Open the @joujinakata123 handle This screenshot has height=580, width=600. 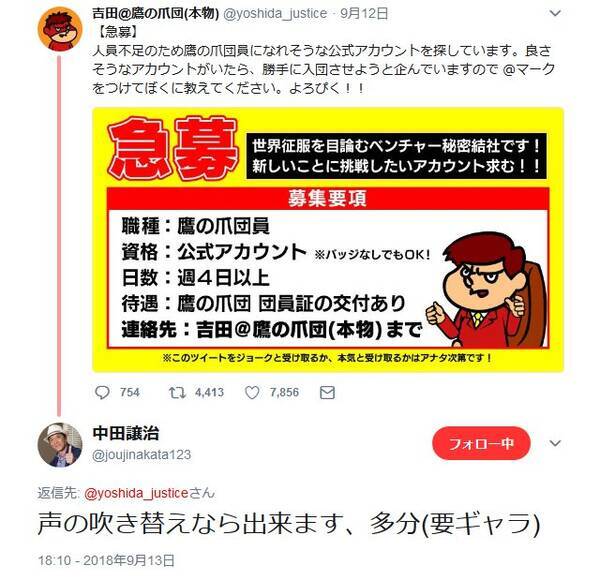141,455
